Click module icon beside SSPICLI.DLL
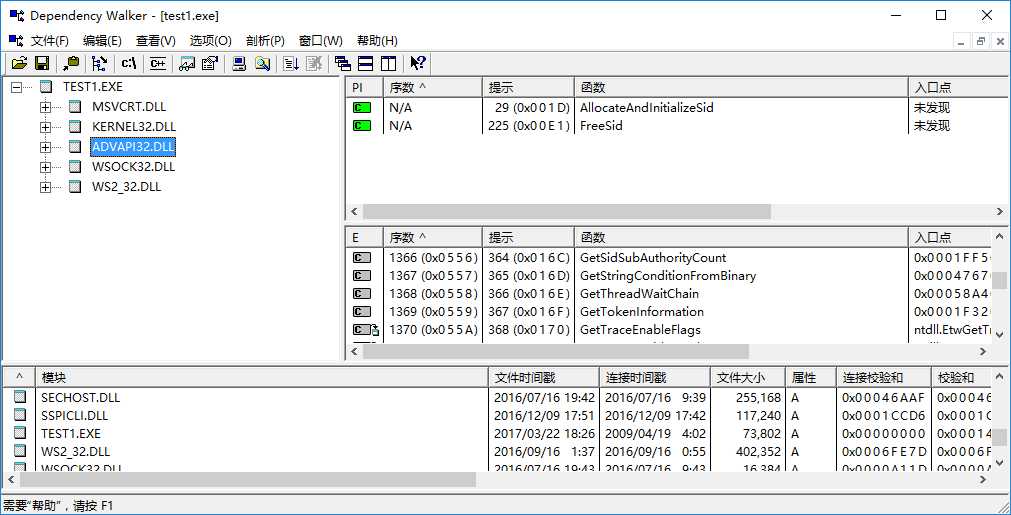The image size is (1011, 515). point(21,416)
